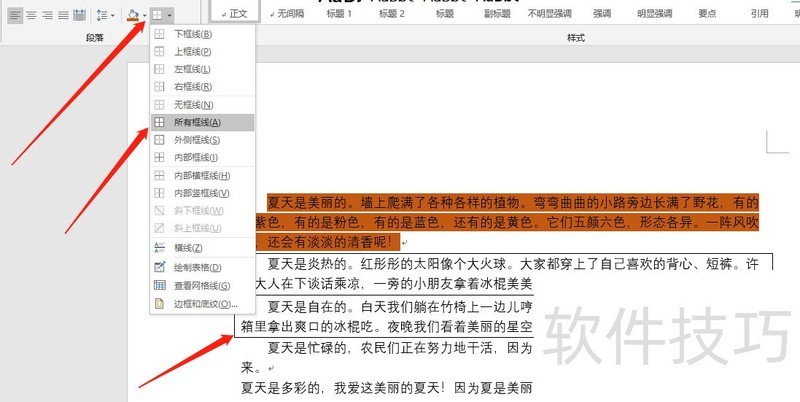Click the bottom border icon in menu
This screenshot has height=402, width=800.
[x=160, y=34]
